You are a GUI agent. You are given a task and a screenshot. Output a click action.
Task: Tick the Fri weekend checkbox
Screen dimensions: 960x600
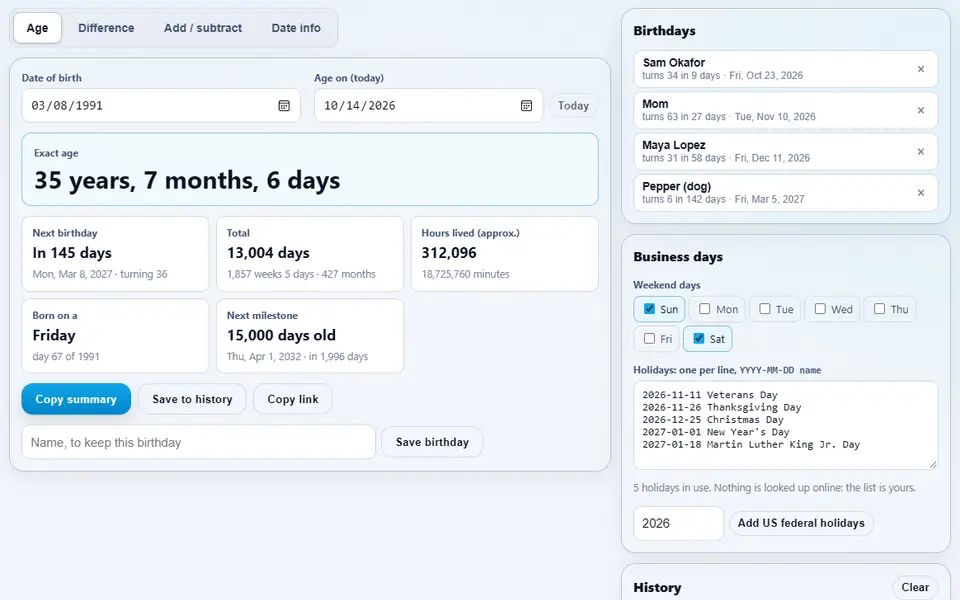650,338
